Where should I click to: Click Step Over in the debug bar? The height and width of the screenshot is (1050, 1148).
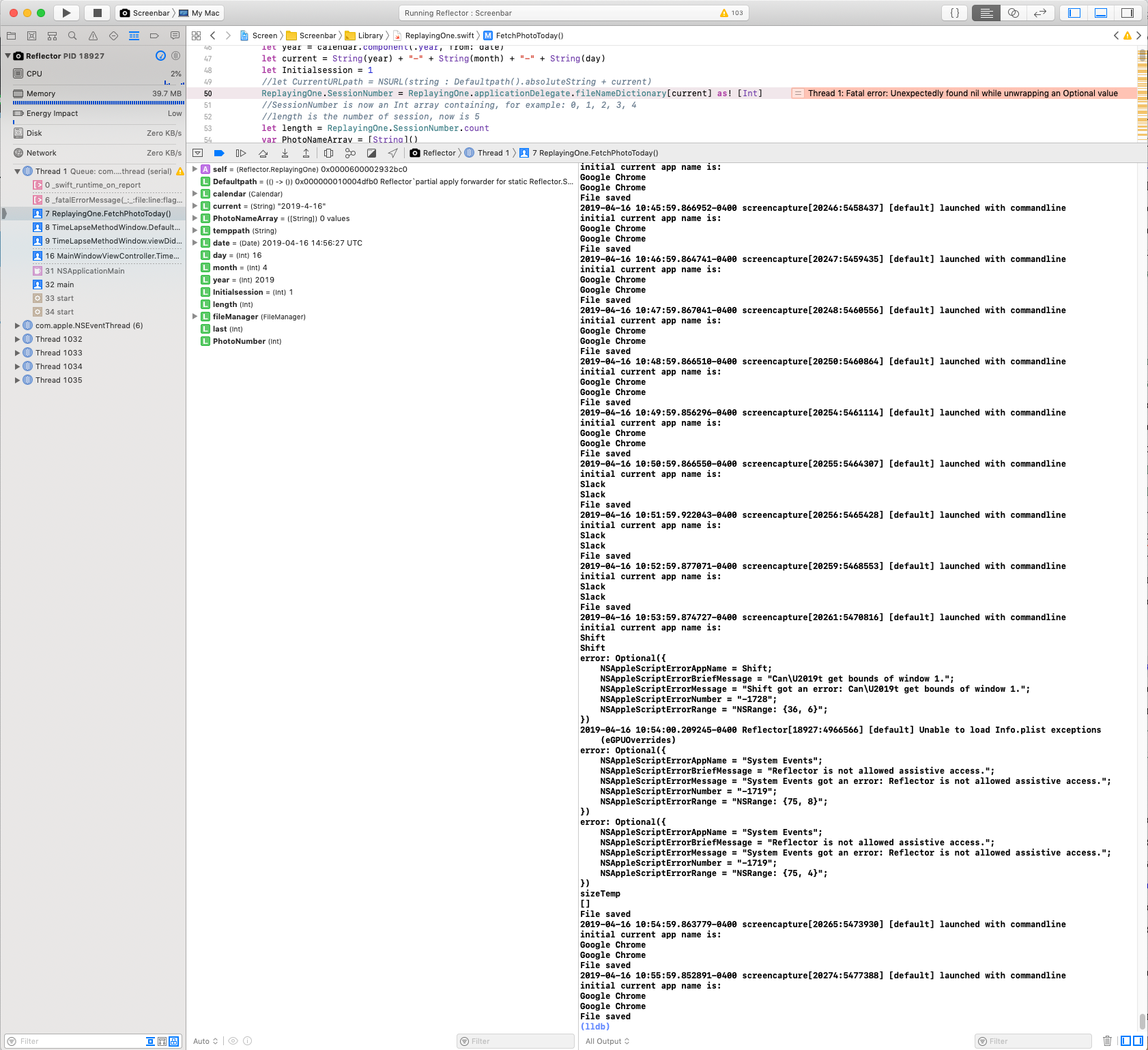(263, 153)
